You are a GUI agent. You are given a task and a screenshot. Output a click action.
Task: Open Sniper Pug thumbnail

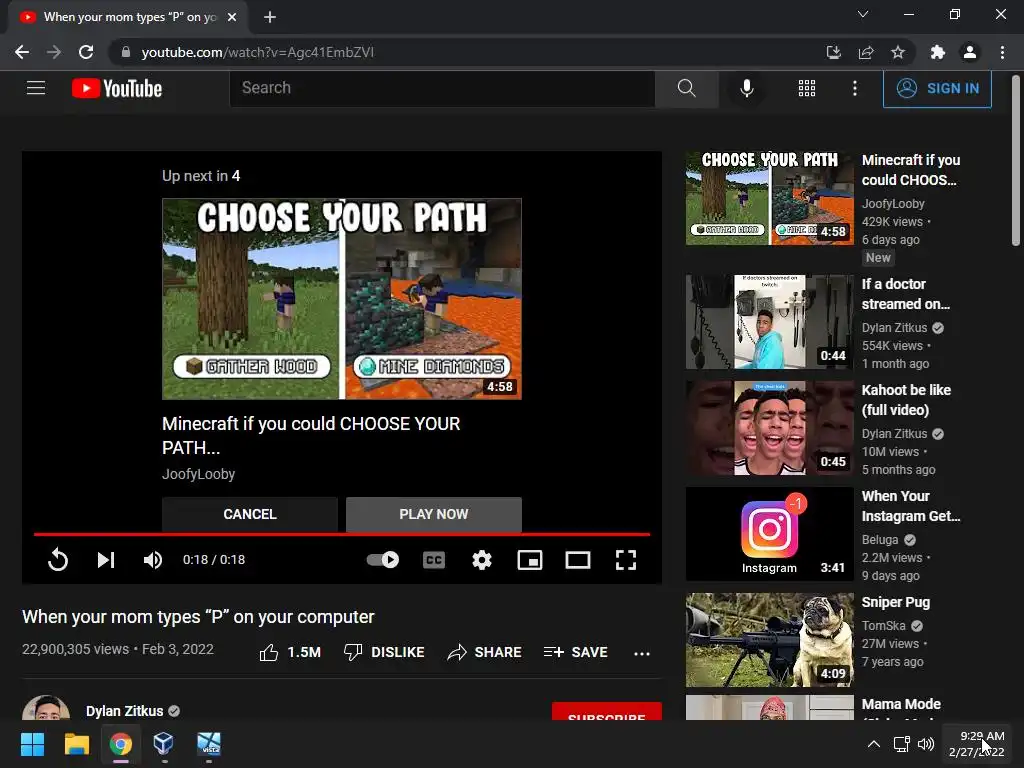(x=769, y=639)
